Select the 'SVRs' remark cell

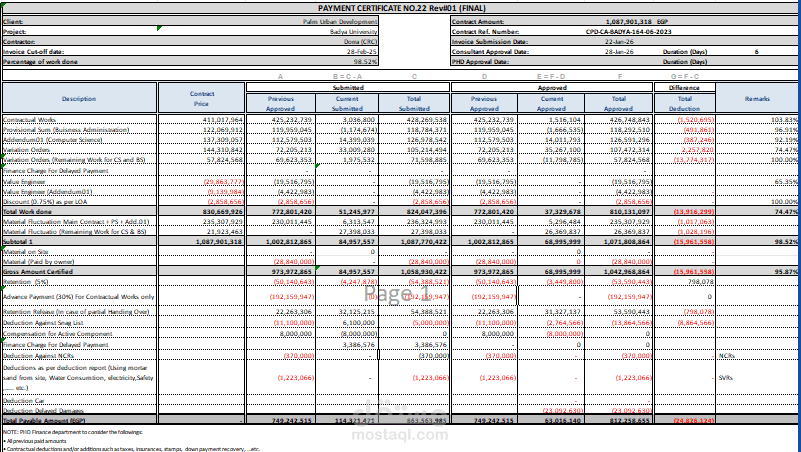click(726, 378)
